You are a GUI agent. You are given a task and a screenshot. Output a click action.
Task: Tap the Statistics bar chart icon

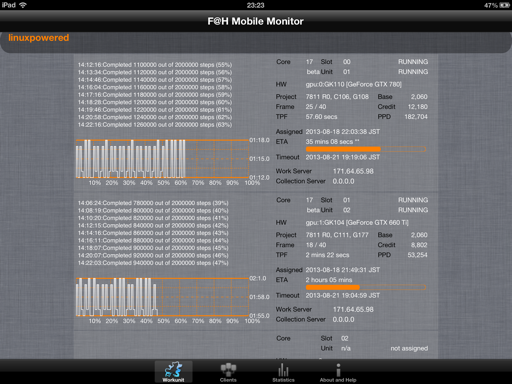[x=283, y=369]
